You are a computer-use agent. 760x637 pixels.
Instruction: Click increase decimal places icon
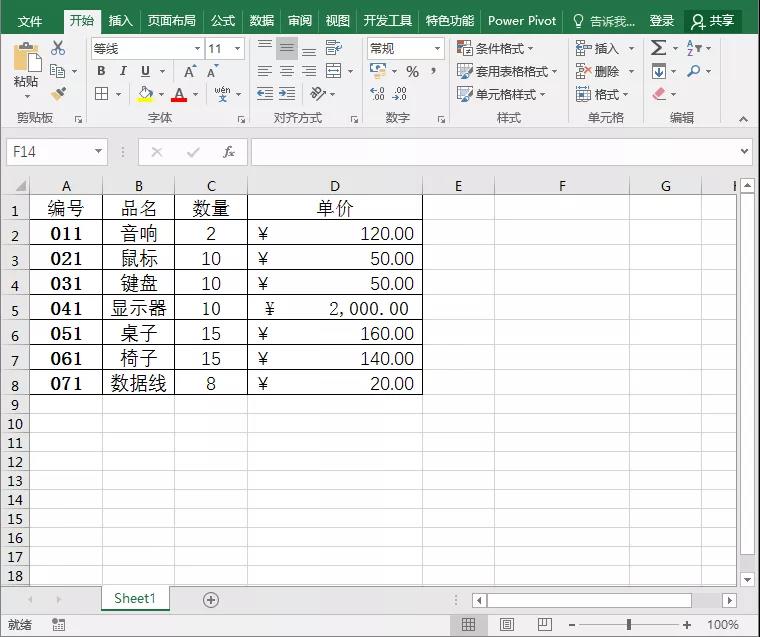coord(378,94)
